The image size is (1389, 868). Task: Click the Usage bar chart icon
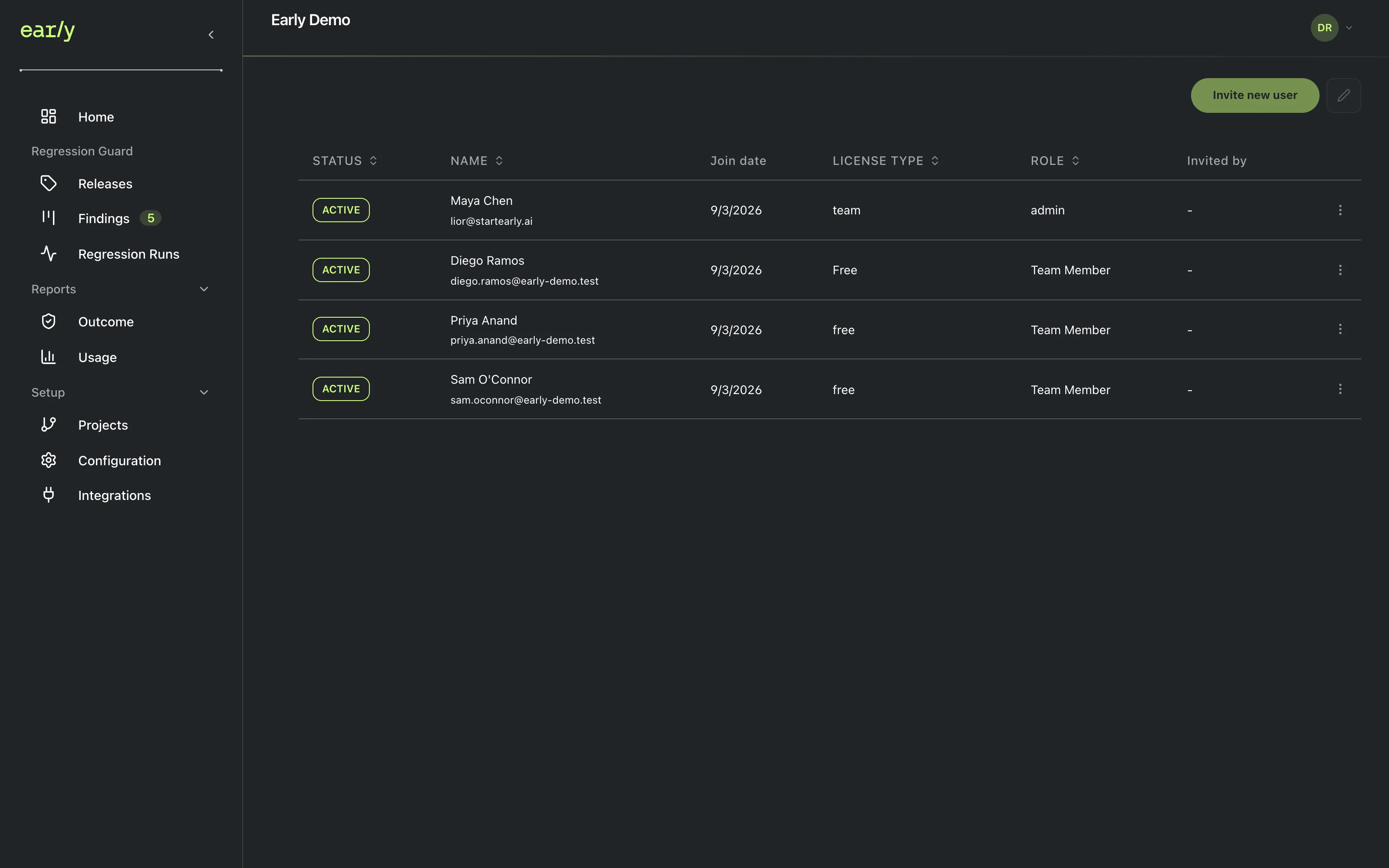click(49, 357)
